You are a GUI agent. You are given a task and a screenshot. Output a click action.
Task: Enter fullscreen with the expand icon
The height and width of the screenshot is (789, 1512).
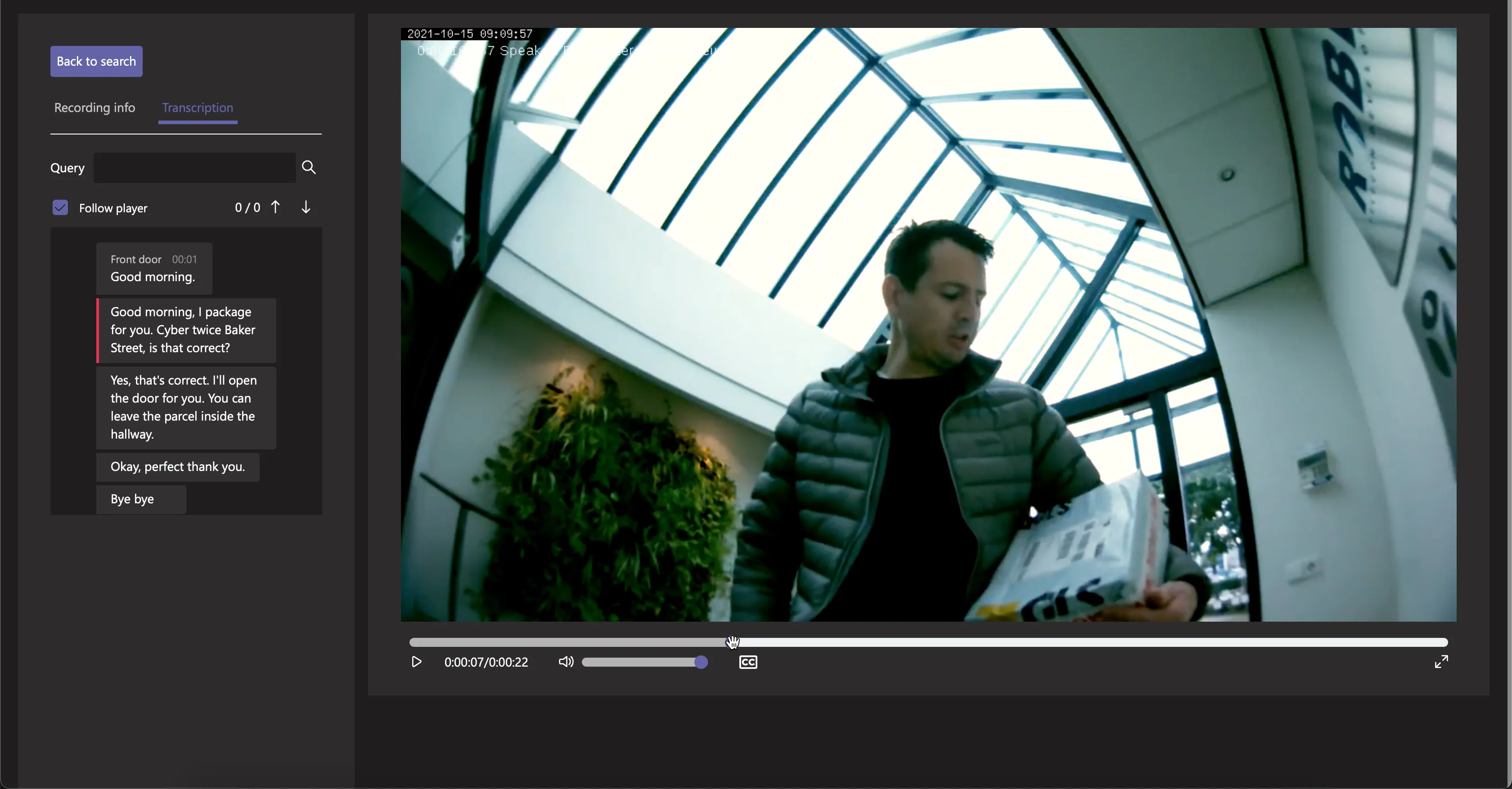(1441, 662)
